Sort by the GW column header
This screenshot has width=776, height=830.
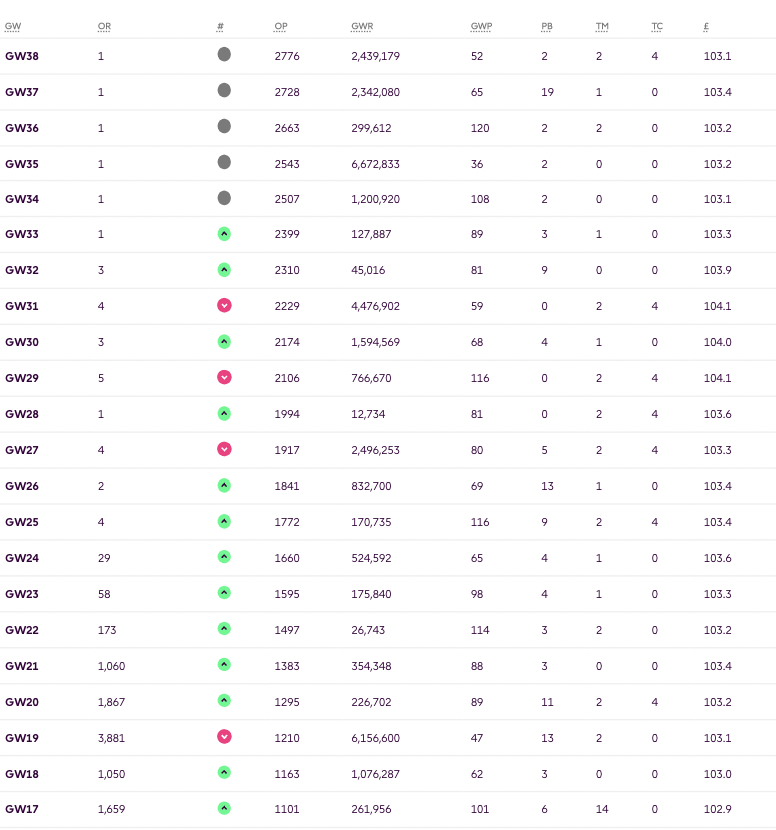click(13, 25)
